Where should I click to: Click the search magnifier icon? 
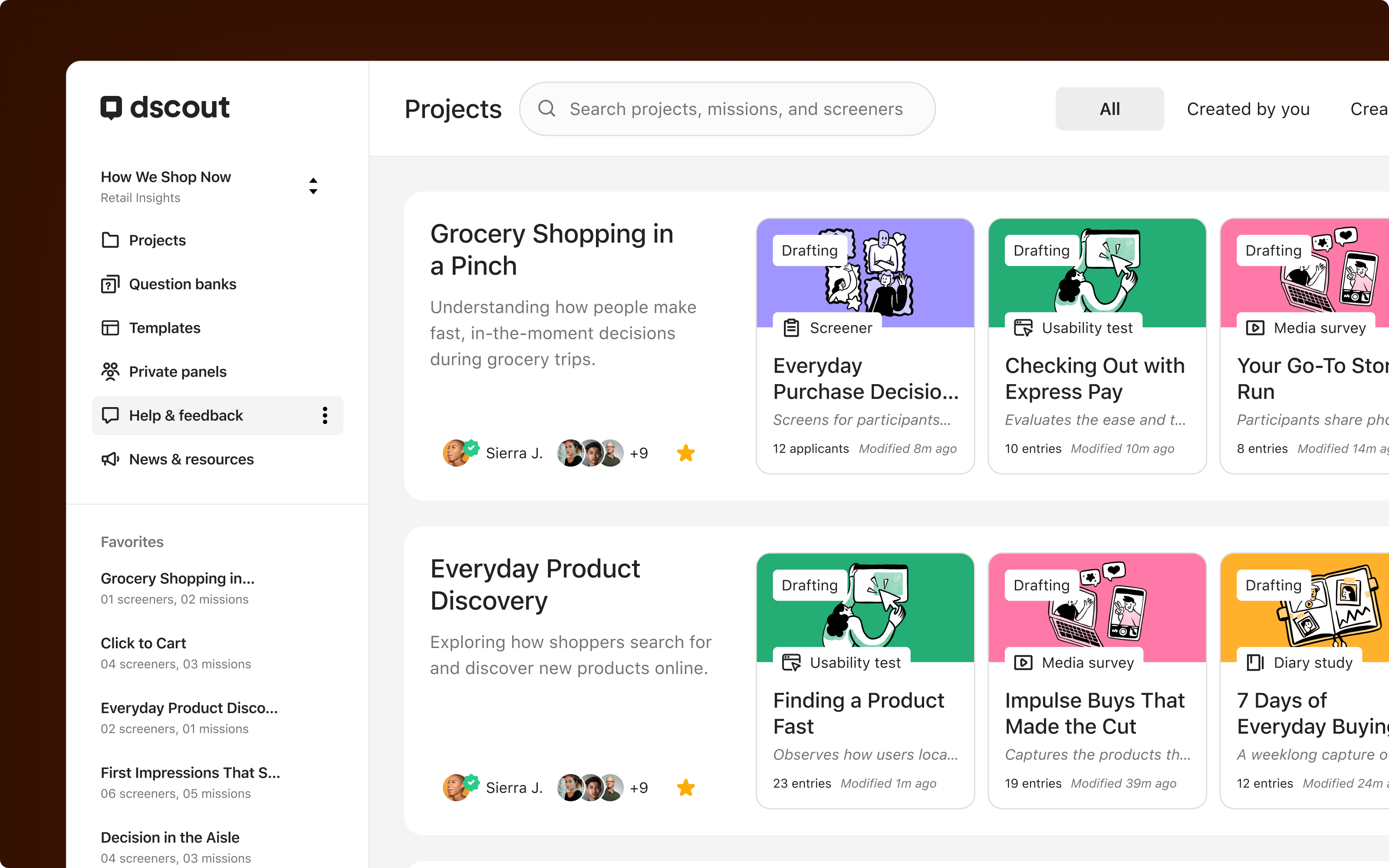(546, 108)
